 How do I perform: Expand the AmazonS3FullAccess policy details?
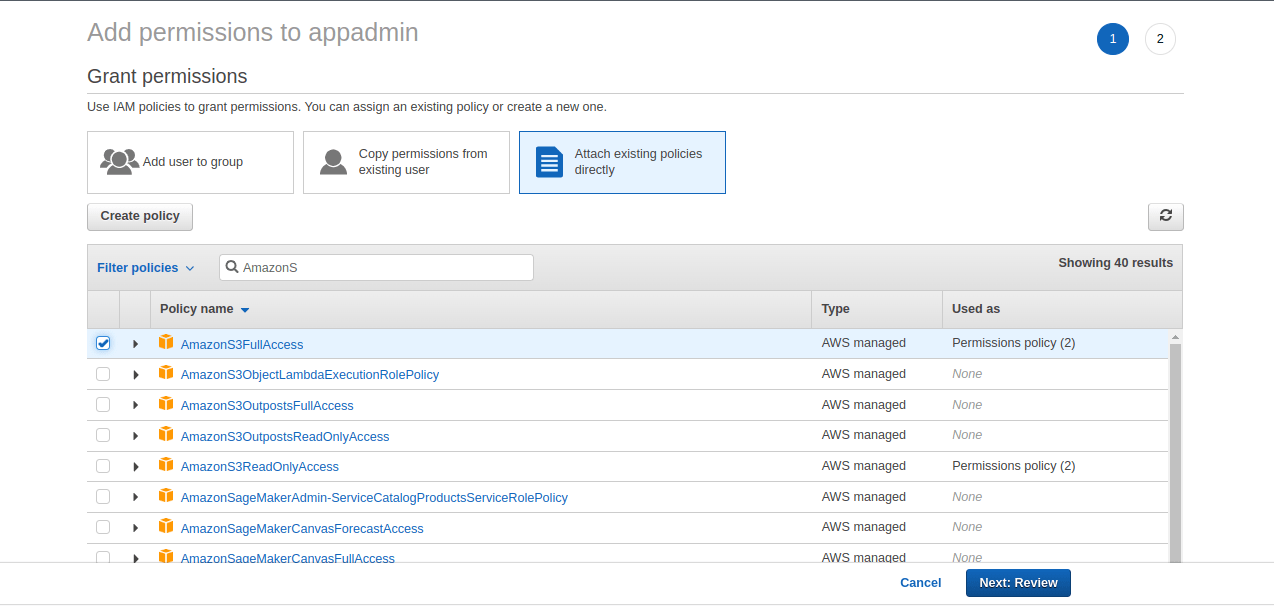coord(135,344)
